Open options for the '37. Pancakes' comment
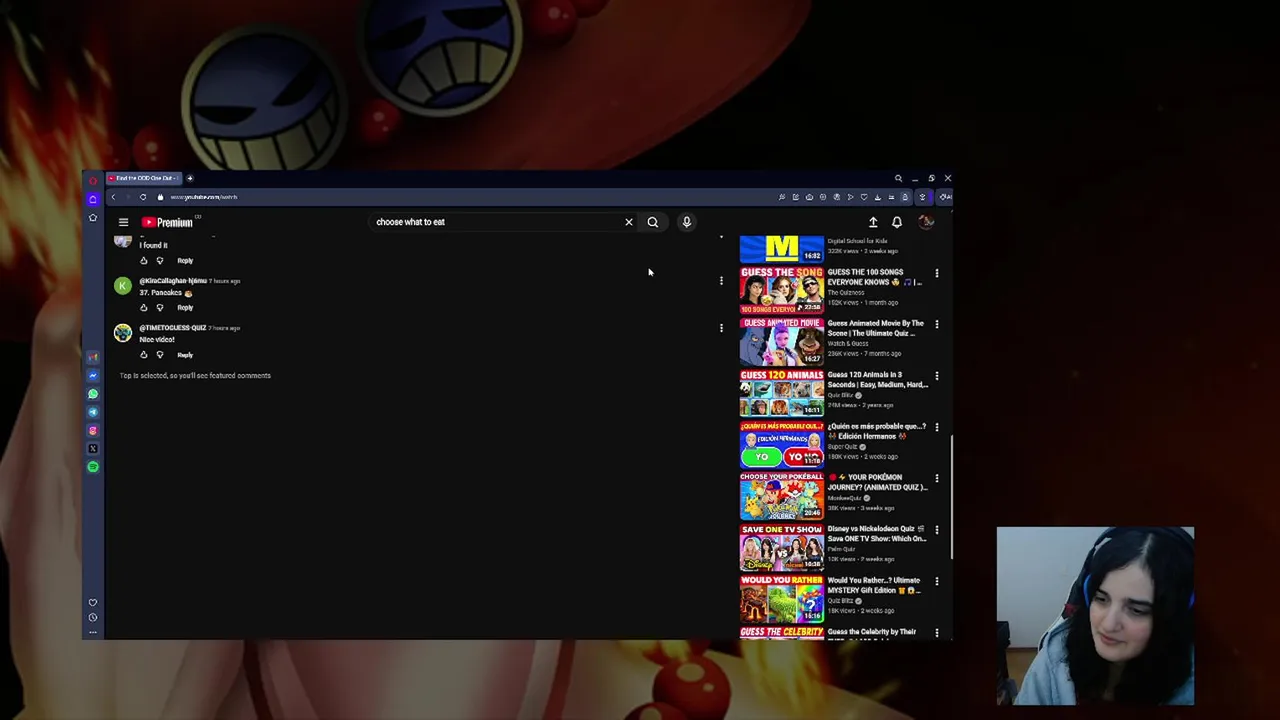Screen dimensions: 1280x720 pyautogui.click(x=721, y=281)
